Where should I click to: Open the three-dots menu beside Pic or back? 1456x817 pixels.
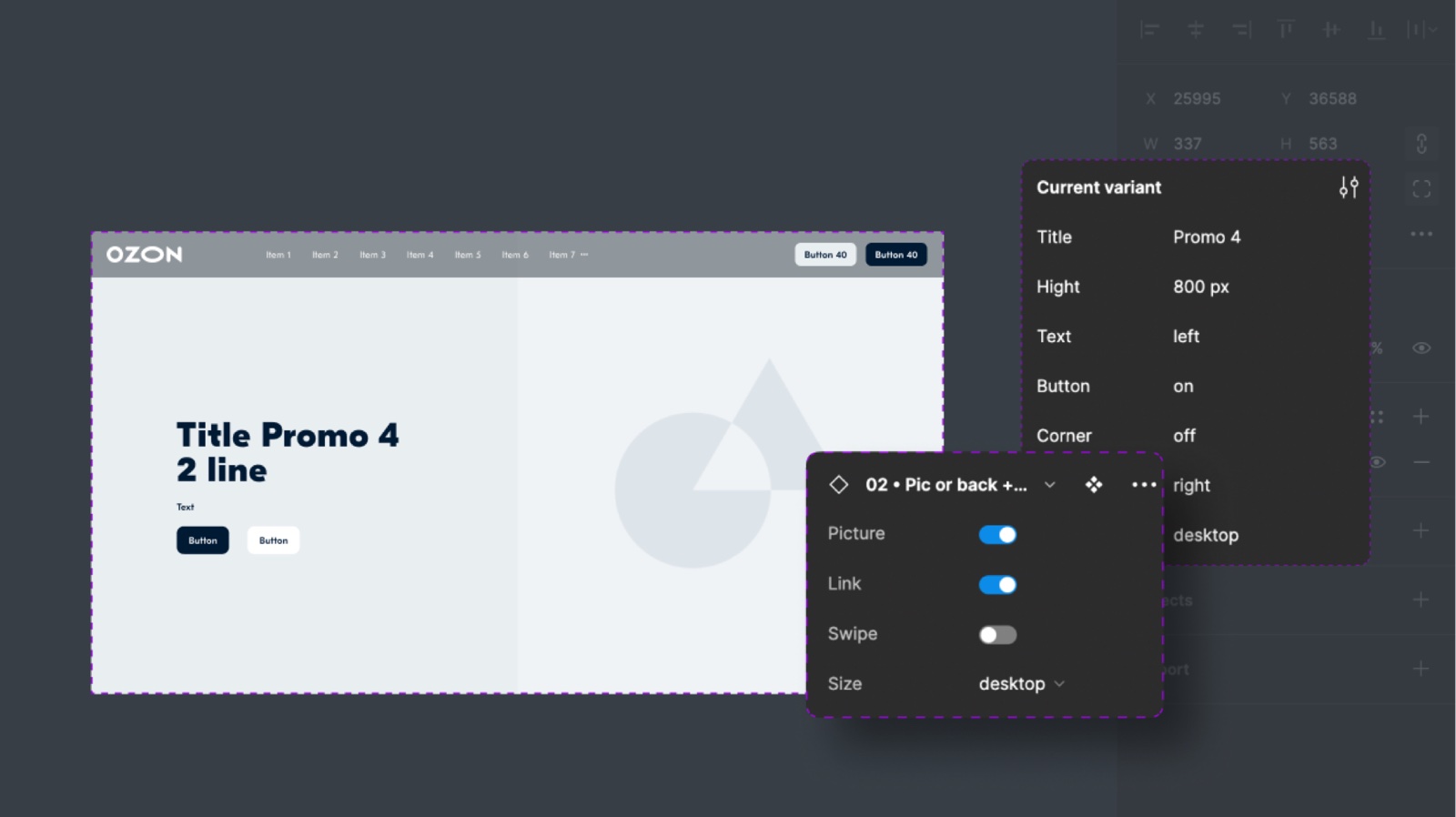pos(1144,485)
